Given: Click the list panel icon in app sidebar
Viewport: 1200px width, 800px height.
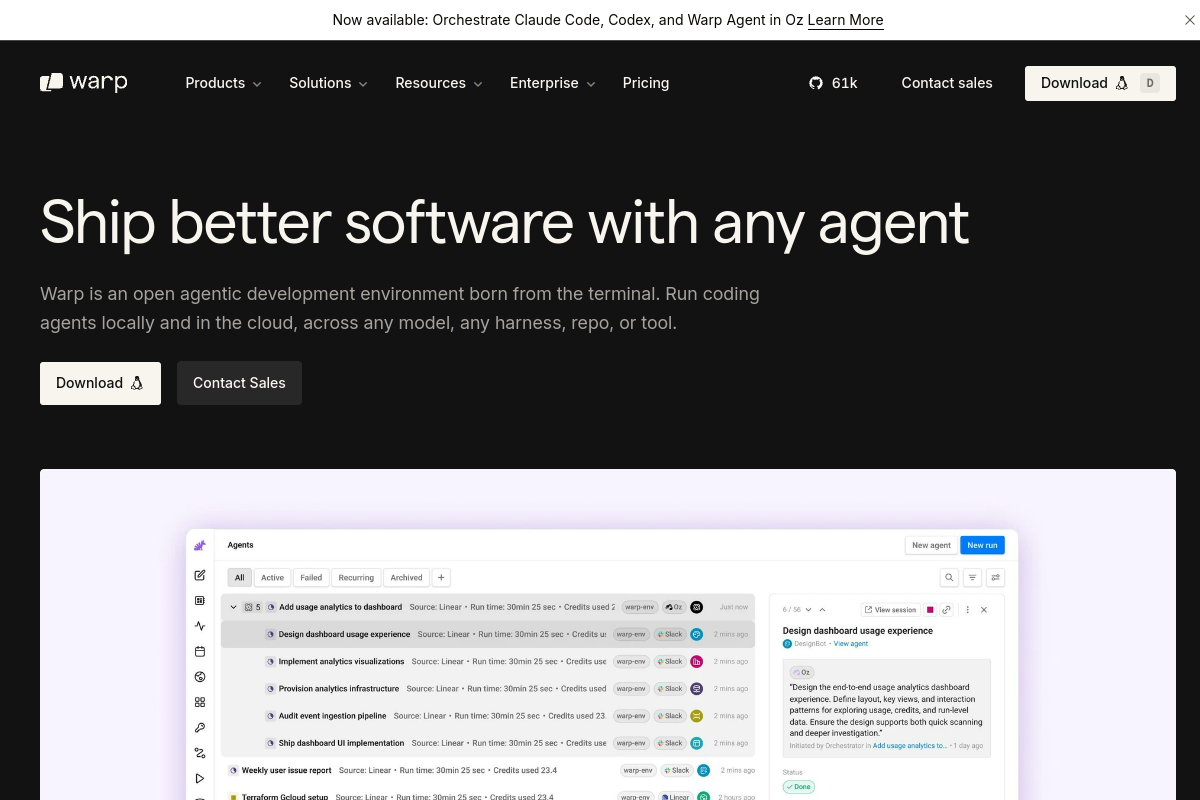Looking at the screenshot, I should coord(200,601).
